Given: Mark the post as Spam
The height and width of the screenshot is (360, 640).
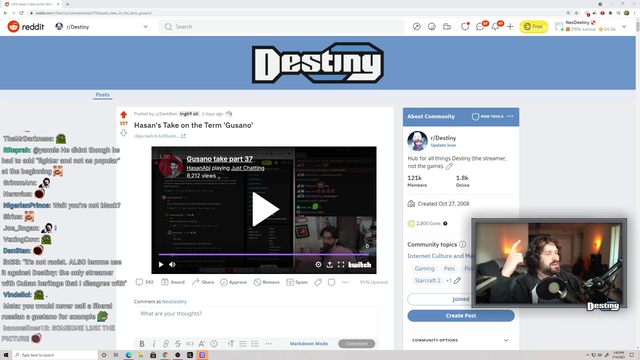Looking at the screenshot, I should click(x=297, y=282).
